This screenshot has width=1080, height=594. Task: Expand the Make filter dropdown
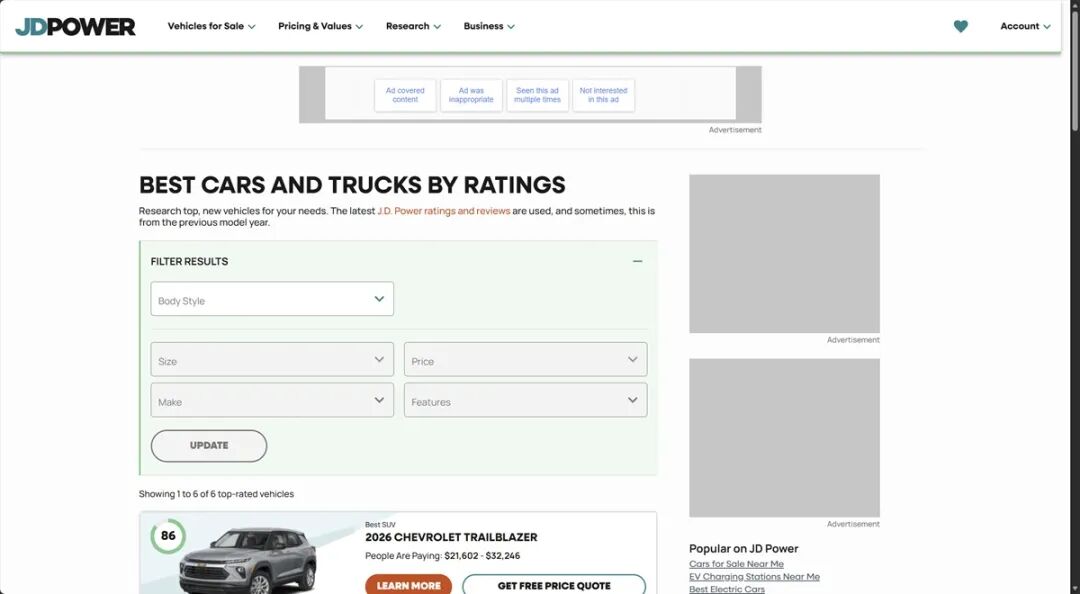(x=272, y=400)
